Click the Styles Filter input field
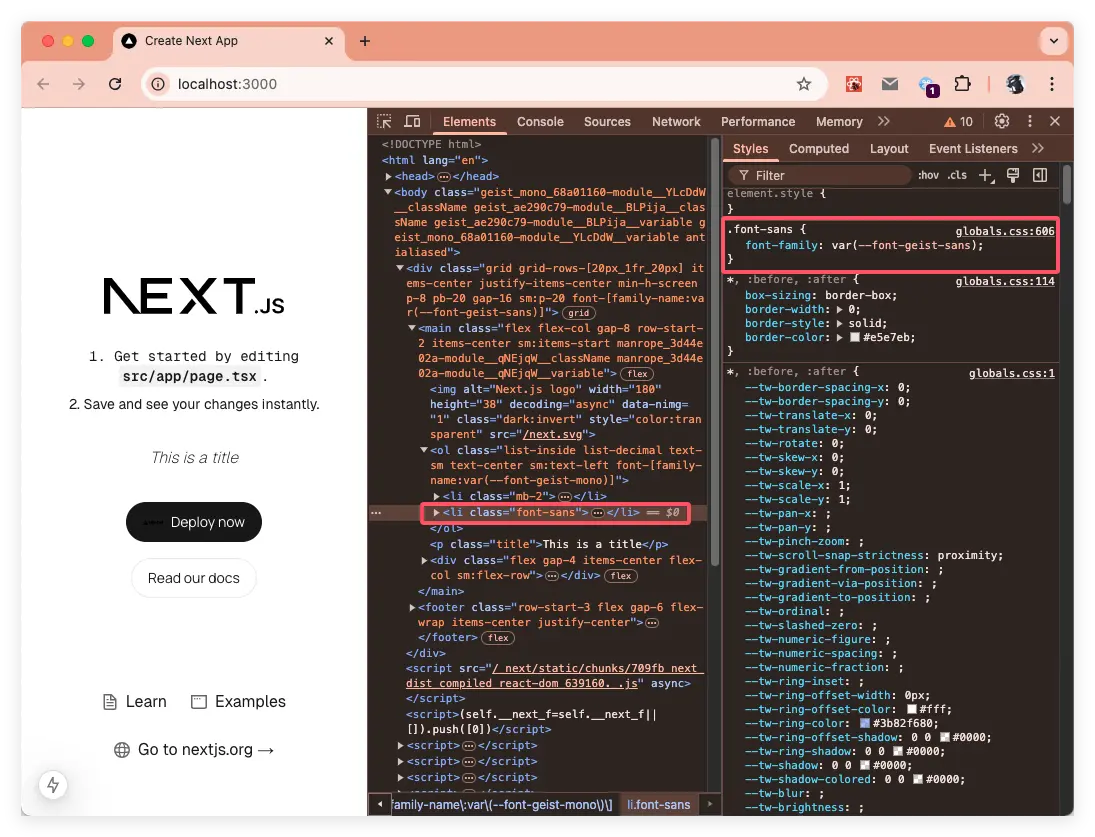This screenshot has height=837, width=1095. pyautogui.click(x=820, y=175)
